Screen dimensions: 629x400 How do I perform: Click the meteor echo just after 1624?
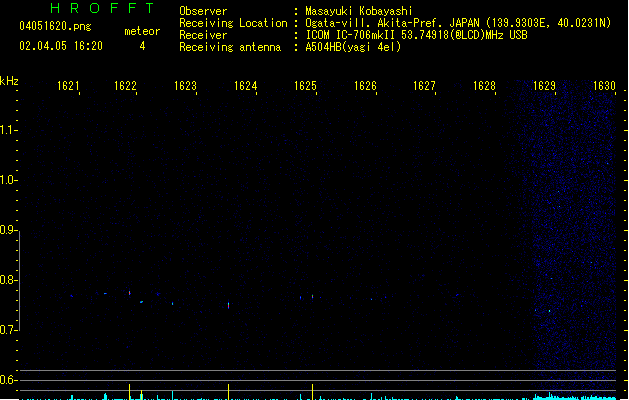pos(228,305)
